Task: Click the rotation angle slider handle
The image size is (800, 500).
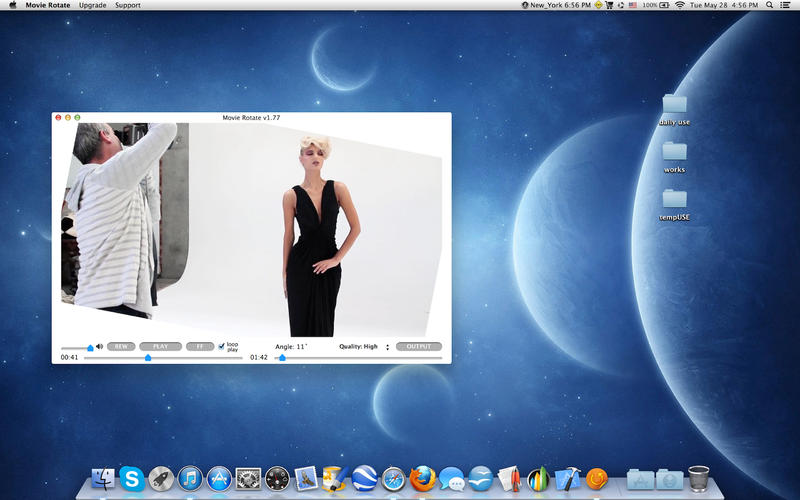Action: 282,358
